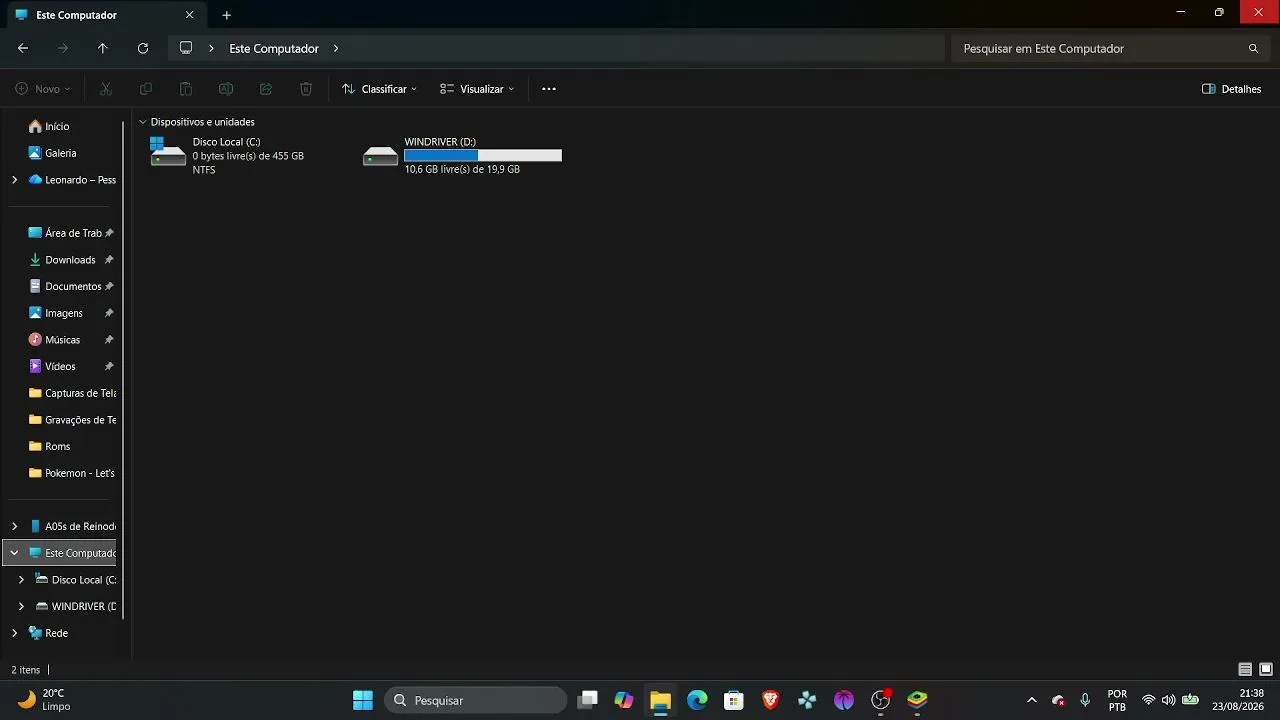This screenshot has width=1280, height=720.
Task: Collapse the Dispositivos e unidades group
Action: point(142,122)
